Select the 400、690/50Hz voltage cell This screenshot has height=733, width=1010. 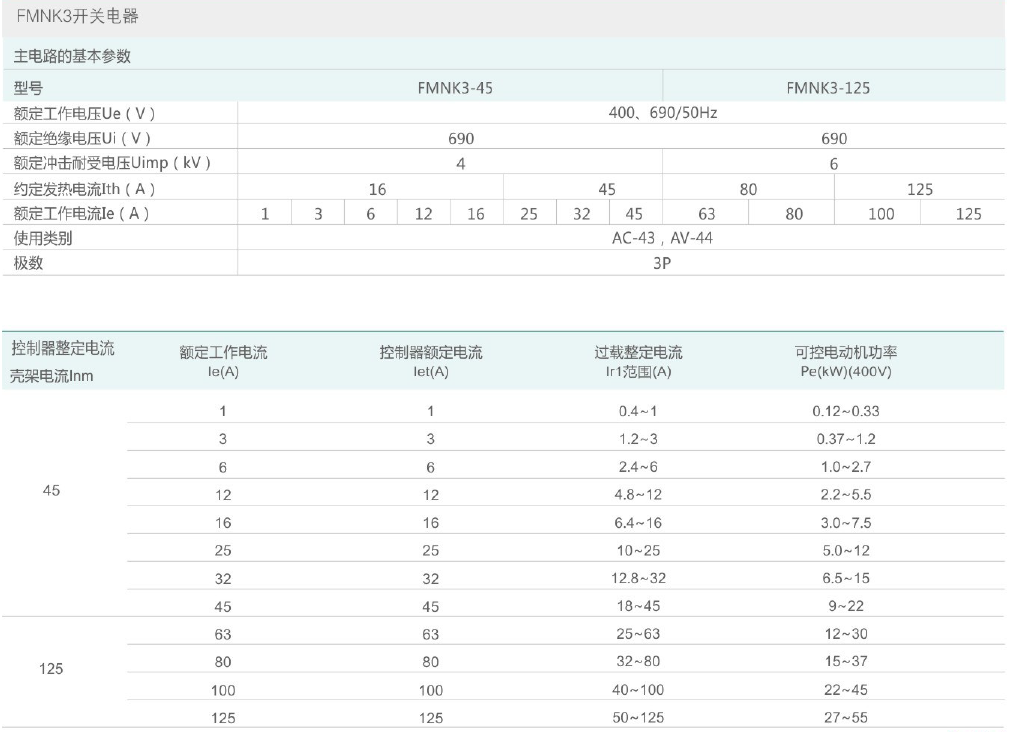662,113
